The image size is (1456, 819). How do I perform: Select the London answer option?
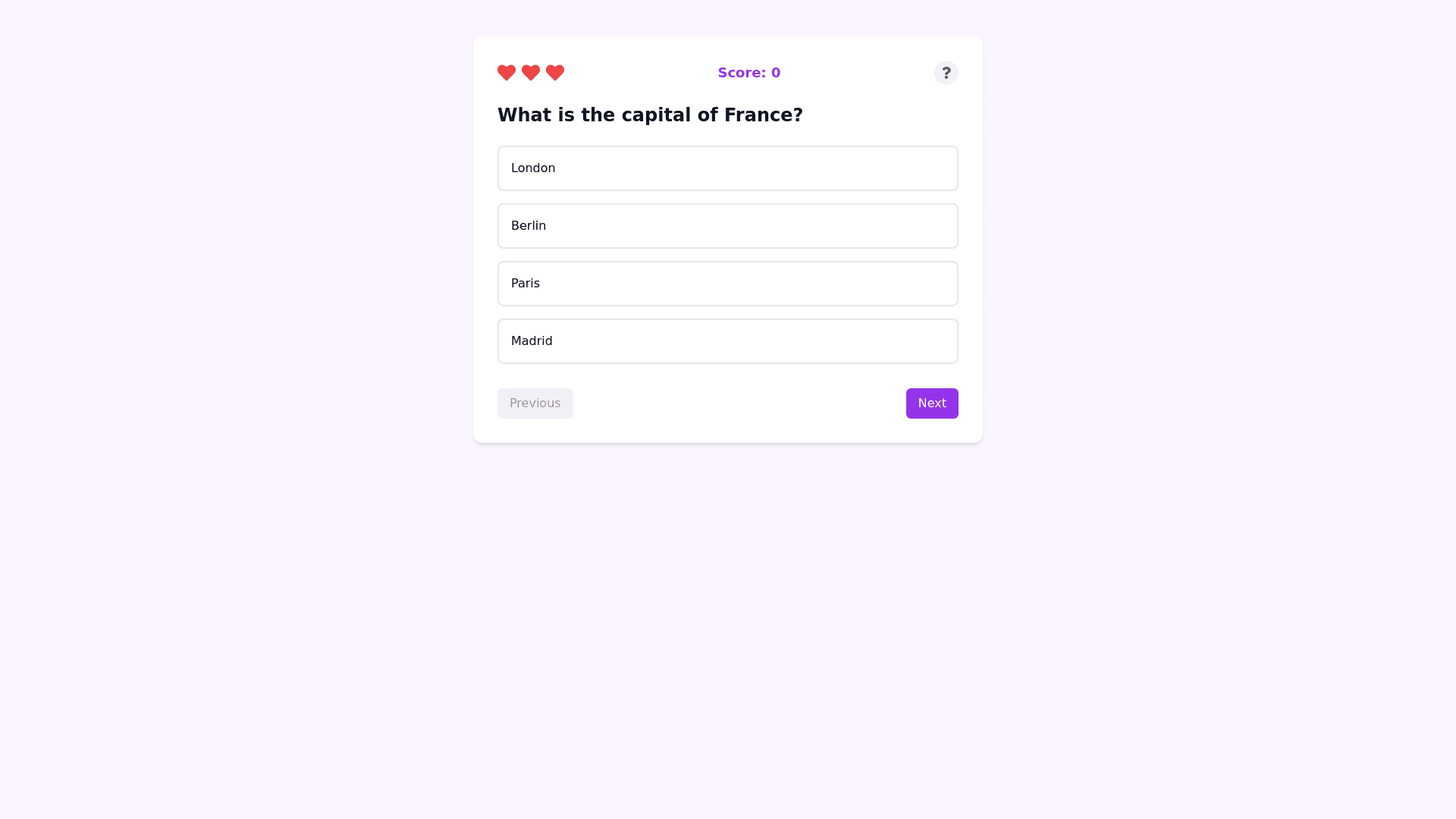click(x=727, y=168)
